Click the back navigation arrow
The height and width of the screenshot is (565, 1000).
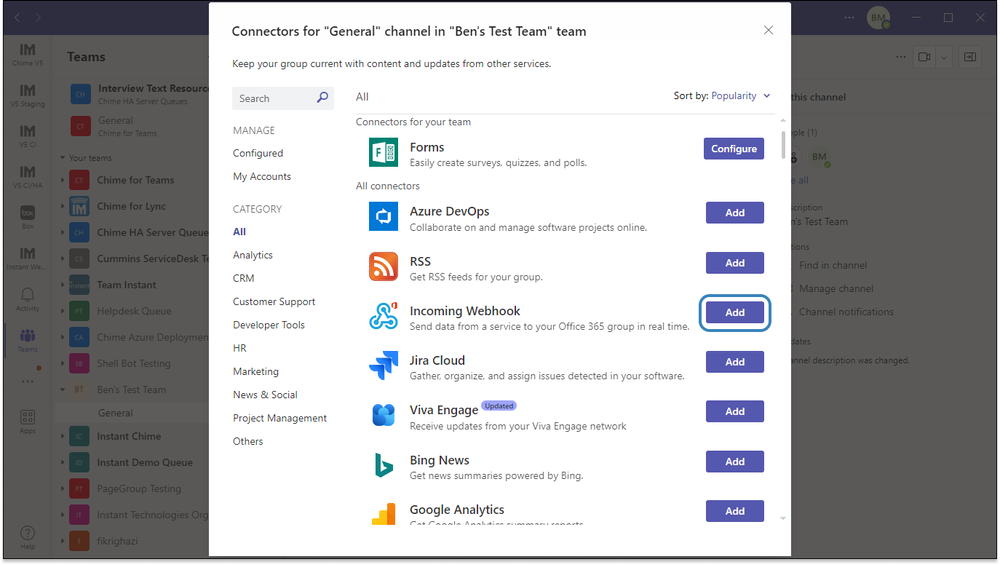[x=17, y=18]
